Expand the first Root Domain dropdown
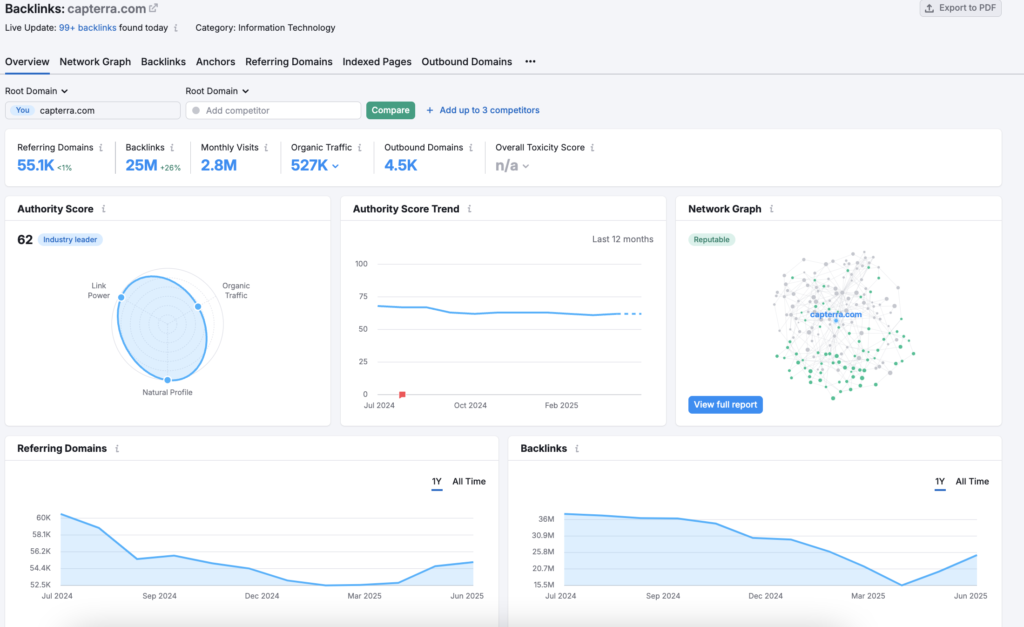This screenshot has height=627, width=1024. (37, 91)
